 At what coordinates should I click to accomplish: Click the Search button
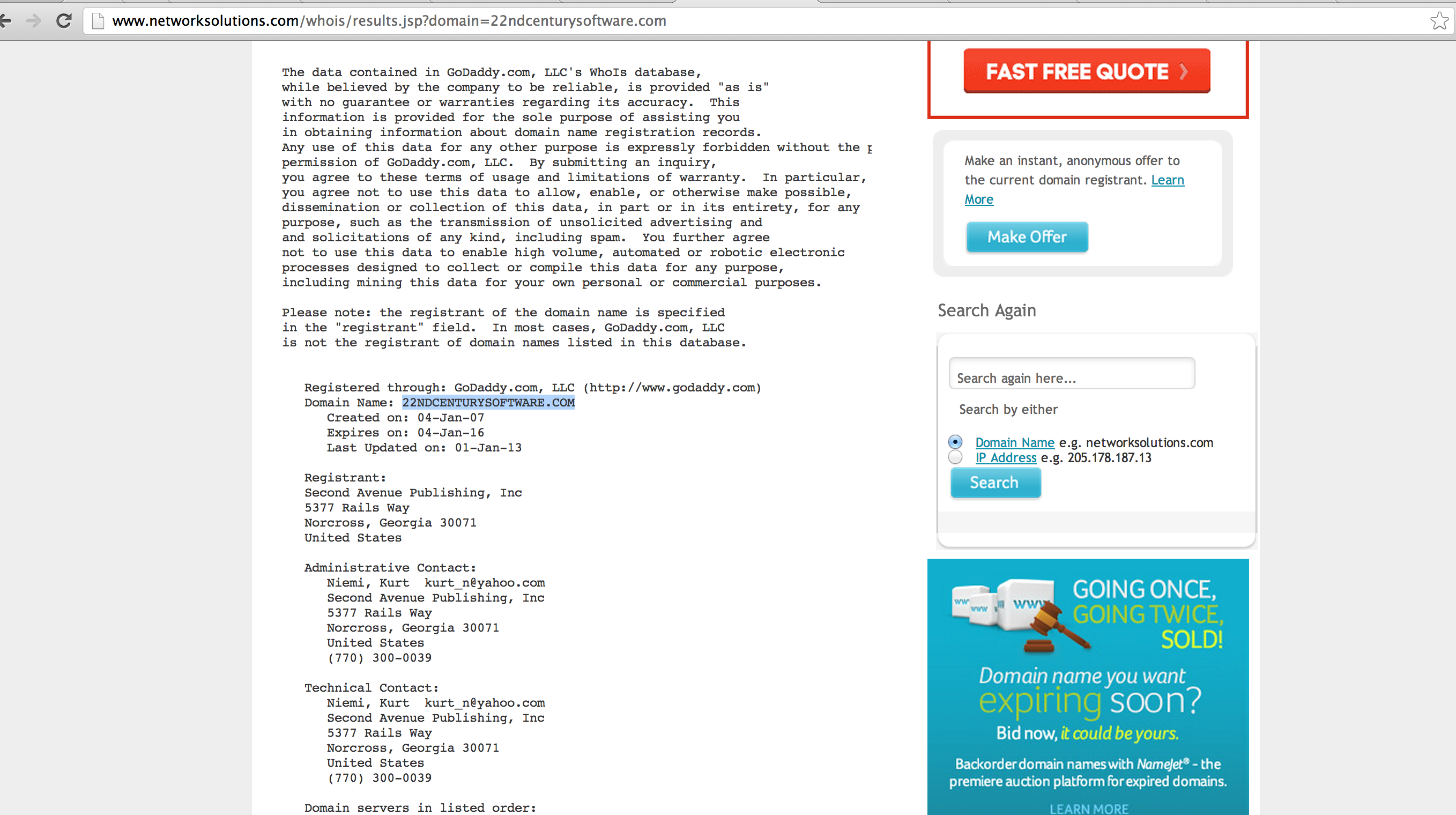coord(996,483)
